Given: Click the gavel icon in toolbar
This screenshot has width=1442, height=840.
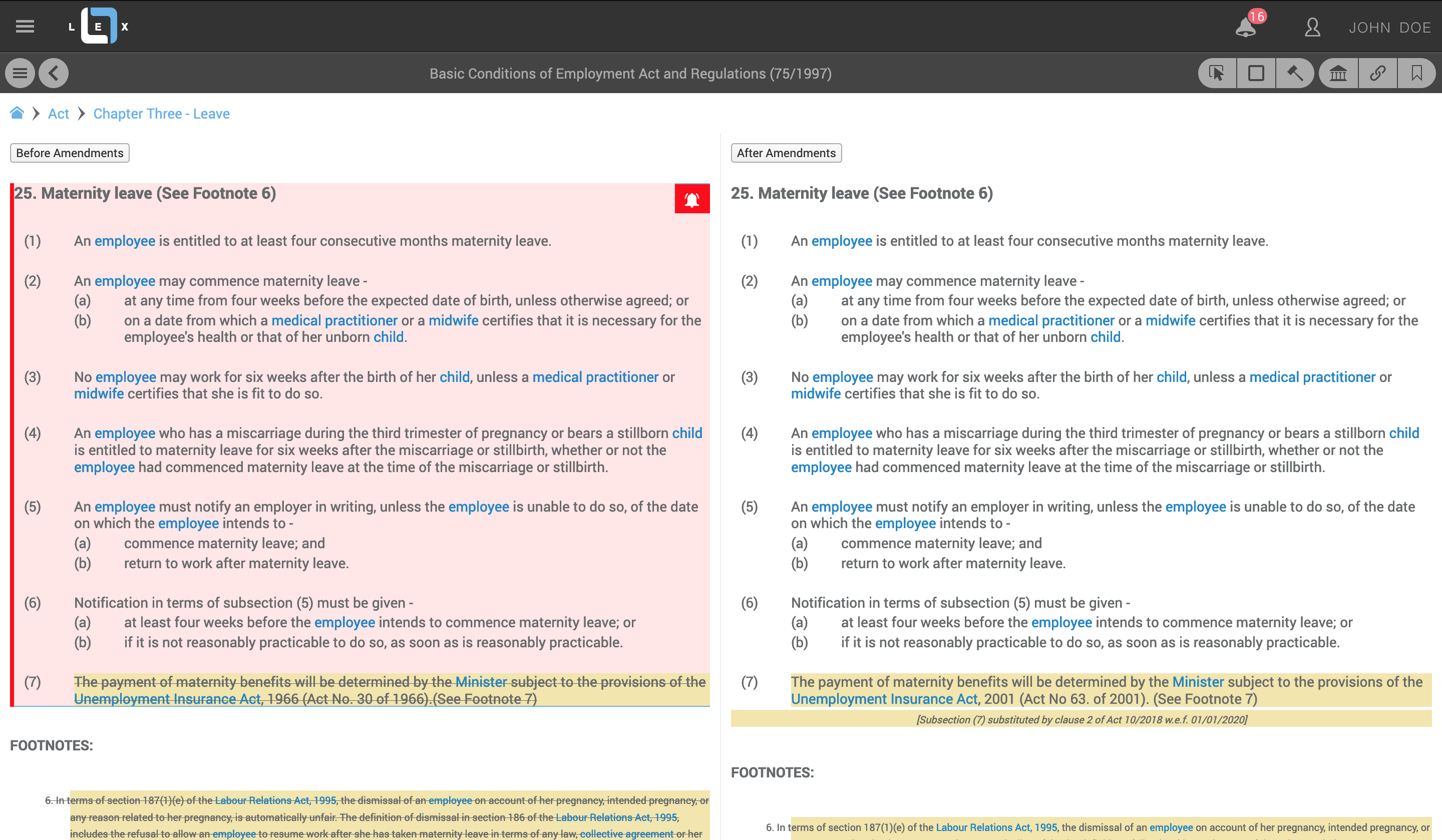Looking at the screenshot, I should (1295, 73).
